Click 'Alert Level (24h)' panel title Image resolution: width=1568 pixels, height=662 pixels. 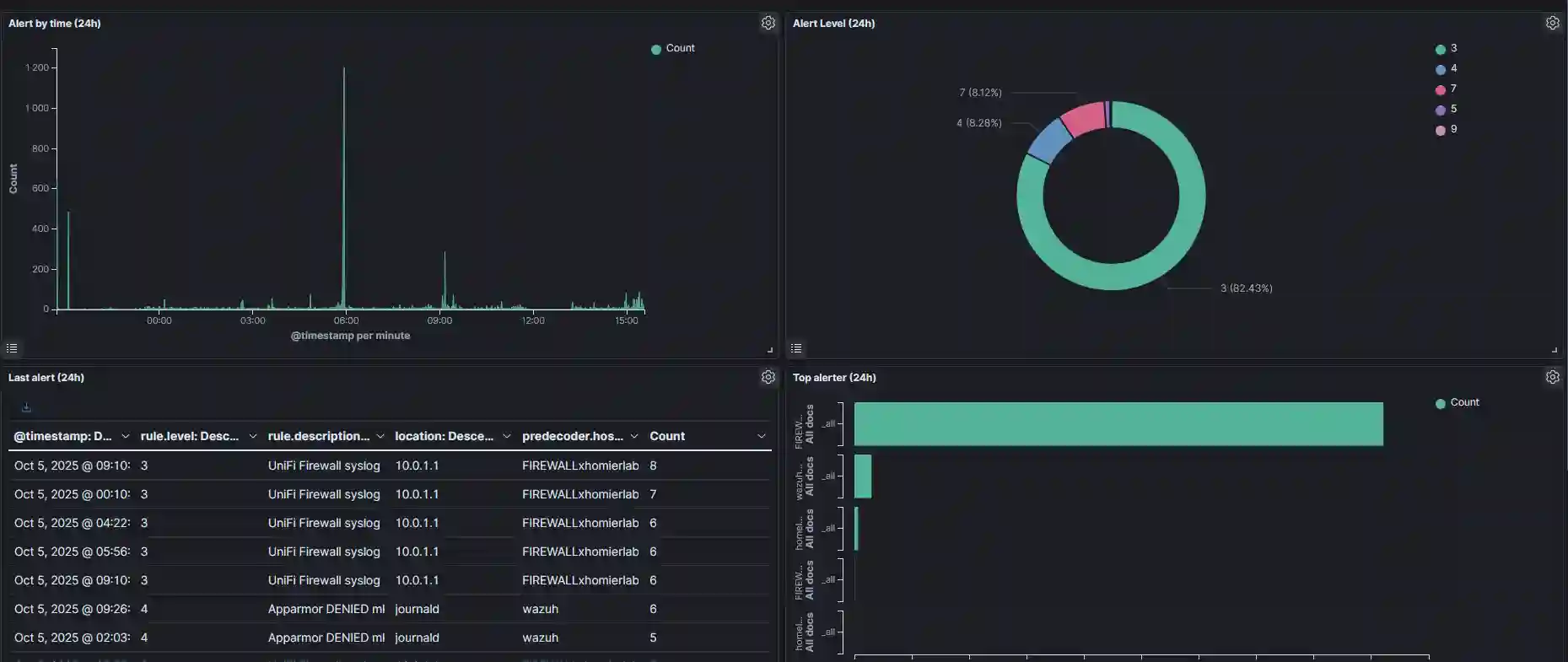pos(833,23)
